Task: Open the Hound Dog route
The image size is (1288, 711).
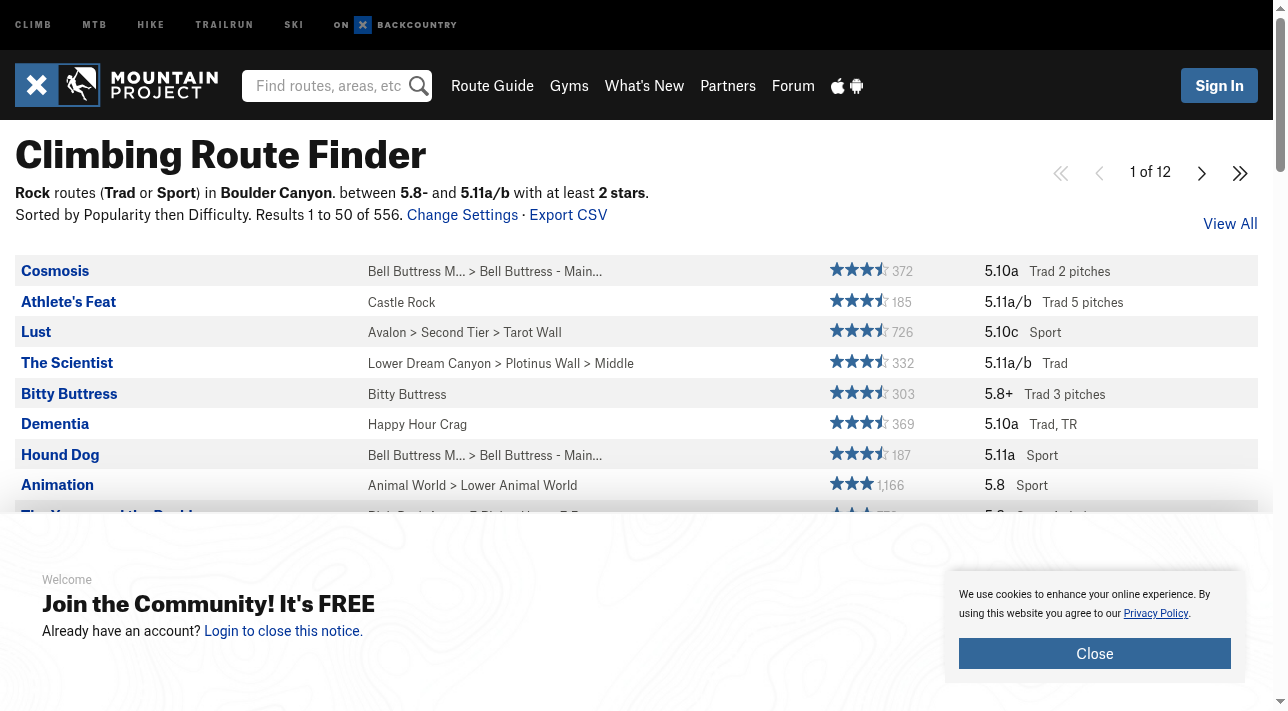Action: pos(60,455)
